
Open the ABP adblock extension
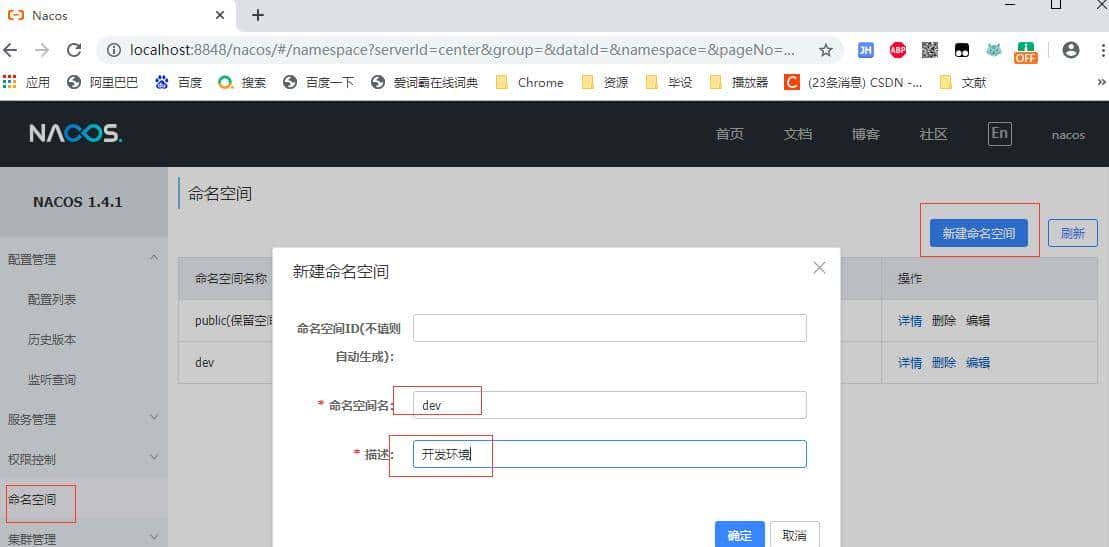click(x=898, y=50)
